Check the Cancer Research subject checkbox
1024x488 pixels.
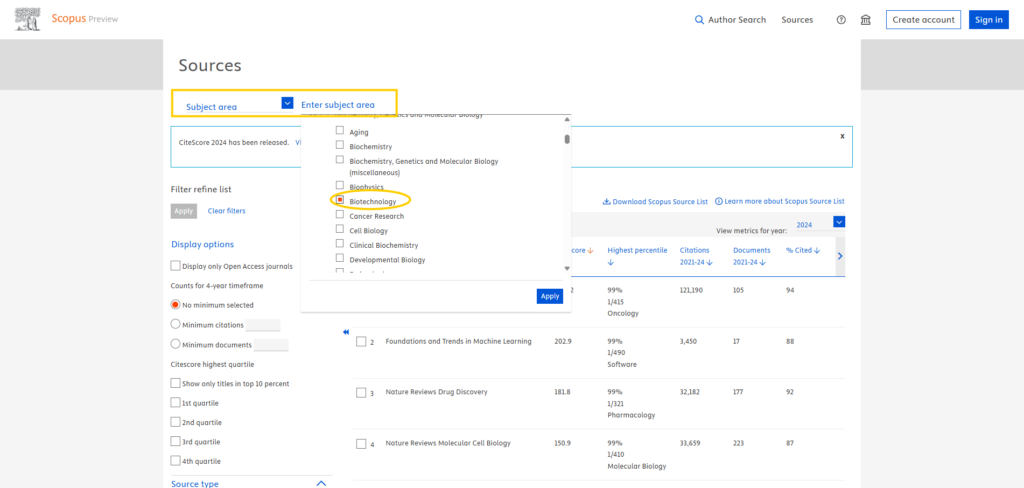point(340,216)
